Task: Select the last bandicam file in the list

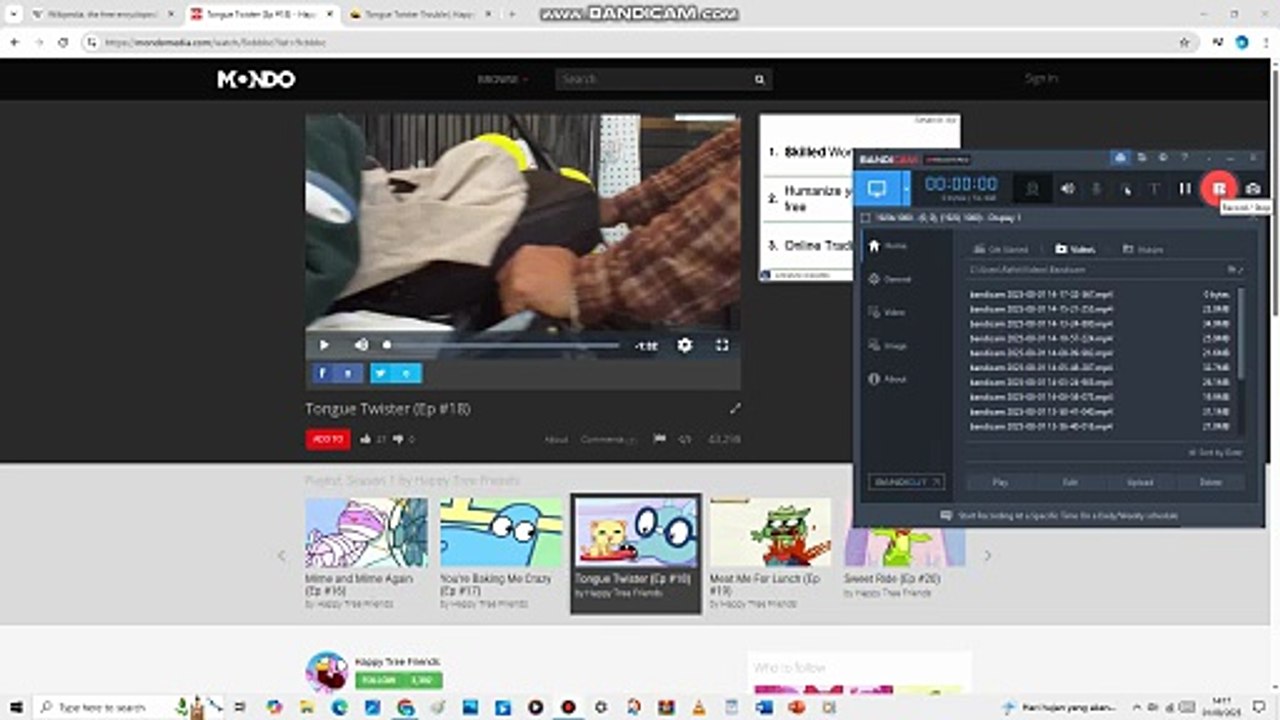Action: point(1100,426)
